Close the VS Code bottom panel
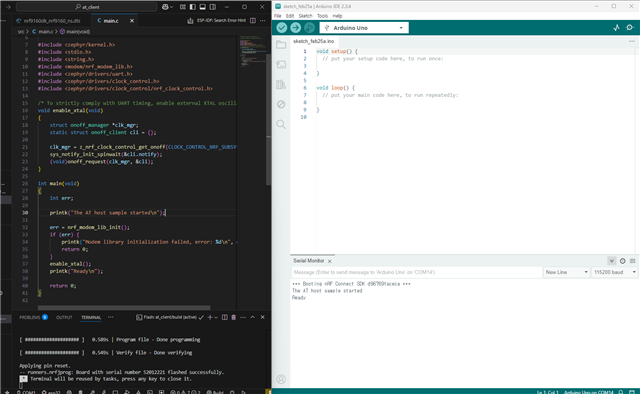The width and height of the screenshot is (640, 394). click(x=262, y=317)
